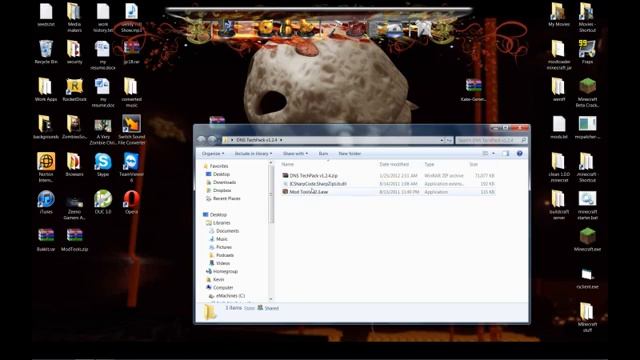Select the Minecraft.exe desktop icon
This screenshot has height=360, width=640.
point(587,240)
